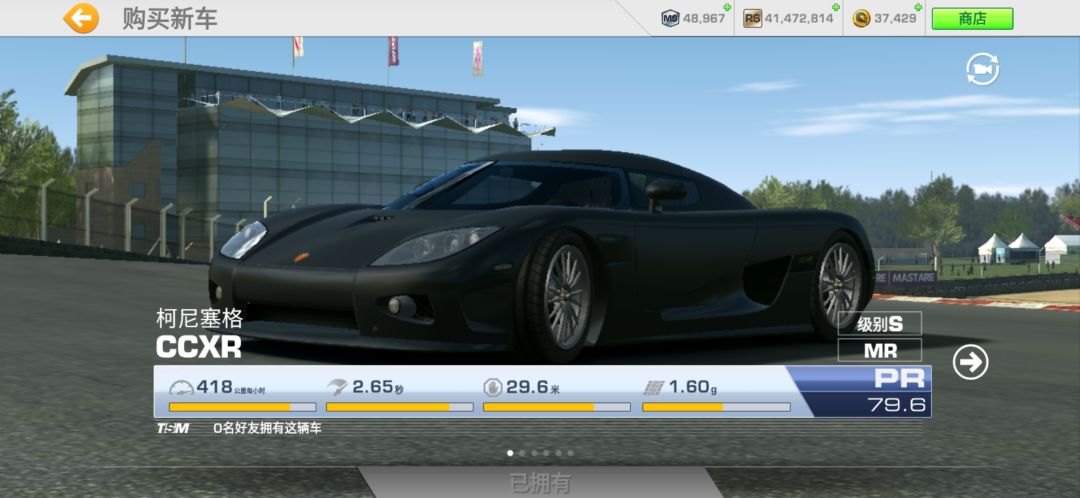Add more R$ currency via plus icon
The width and height of the screenshot is (1080, 498).
(835, 8)
